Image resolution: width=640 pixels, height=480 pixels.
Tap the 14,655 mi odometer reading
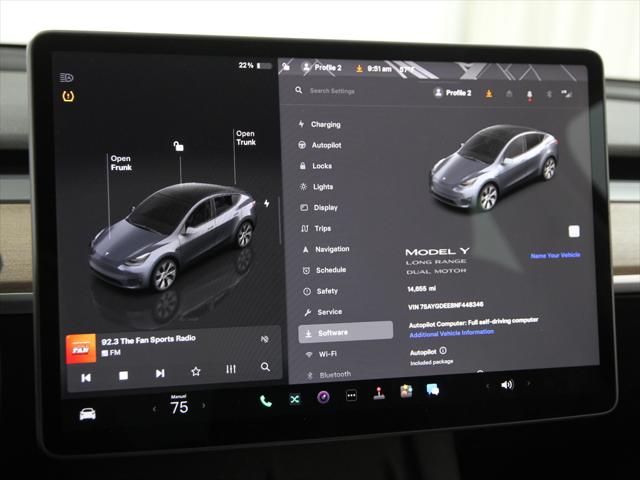(422, 289)
